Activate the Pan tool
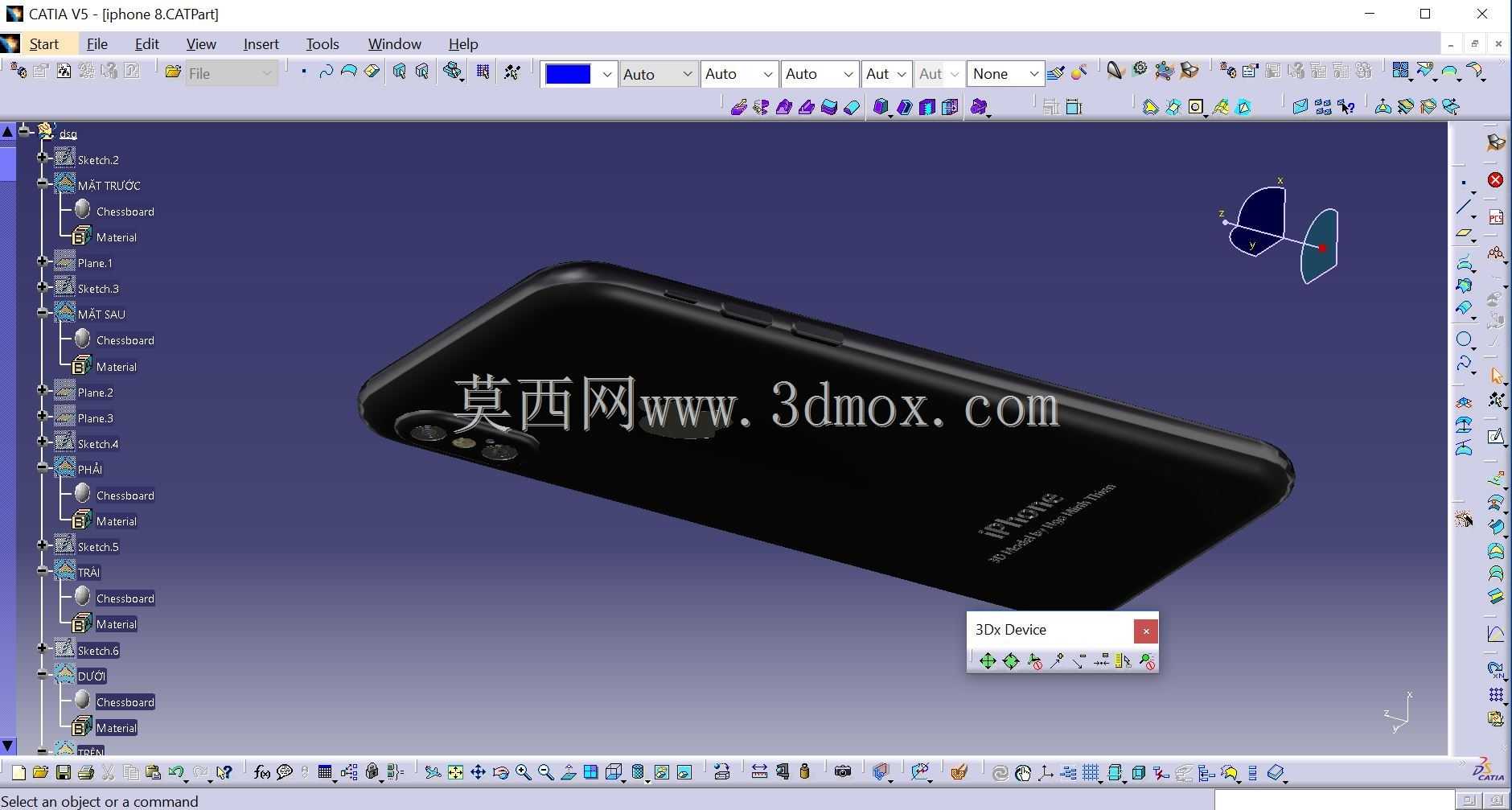This screenshot has width=1512, height=810. tap(478, 772)
